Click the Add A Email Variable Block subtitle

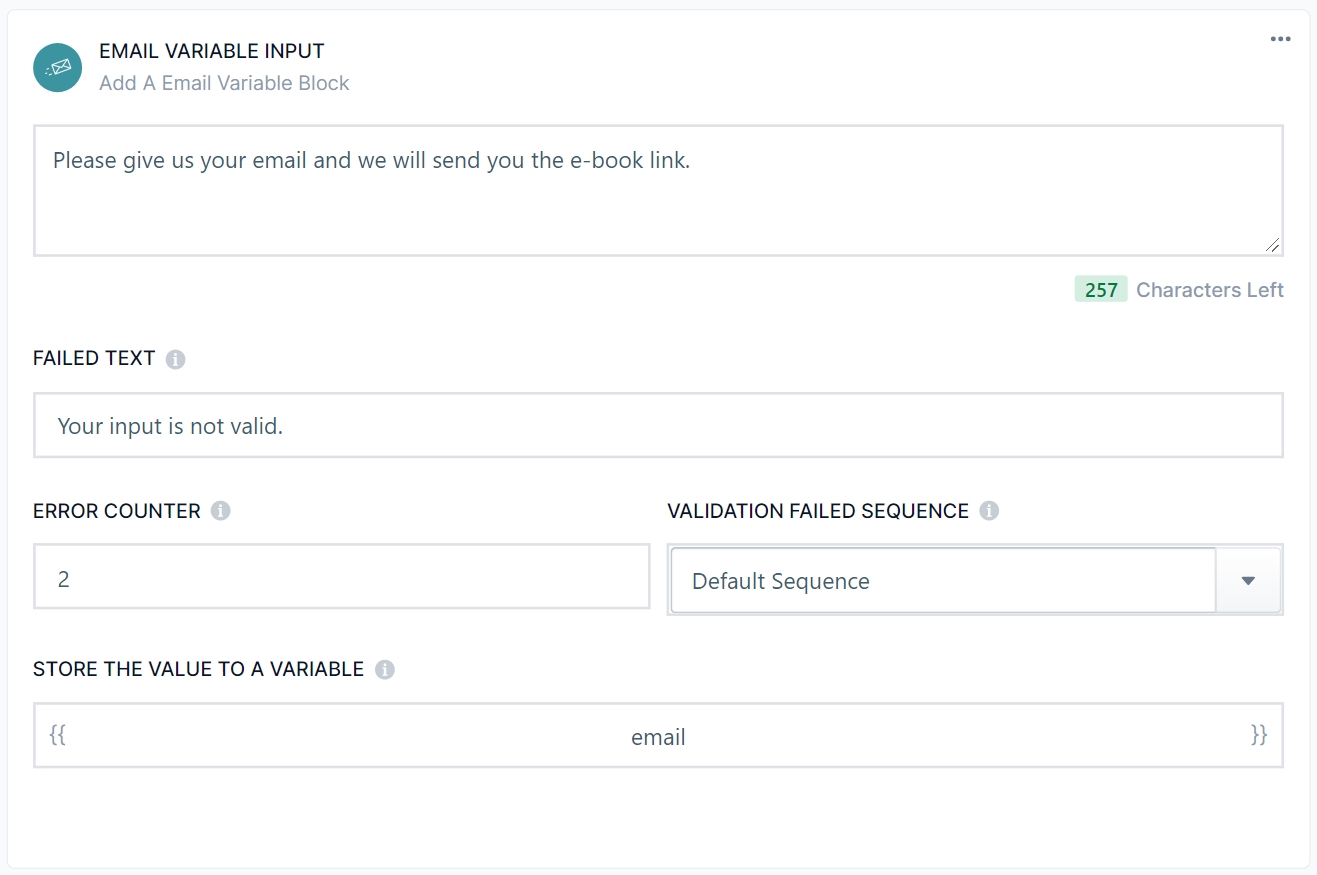224,83
